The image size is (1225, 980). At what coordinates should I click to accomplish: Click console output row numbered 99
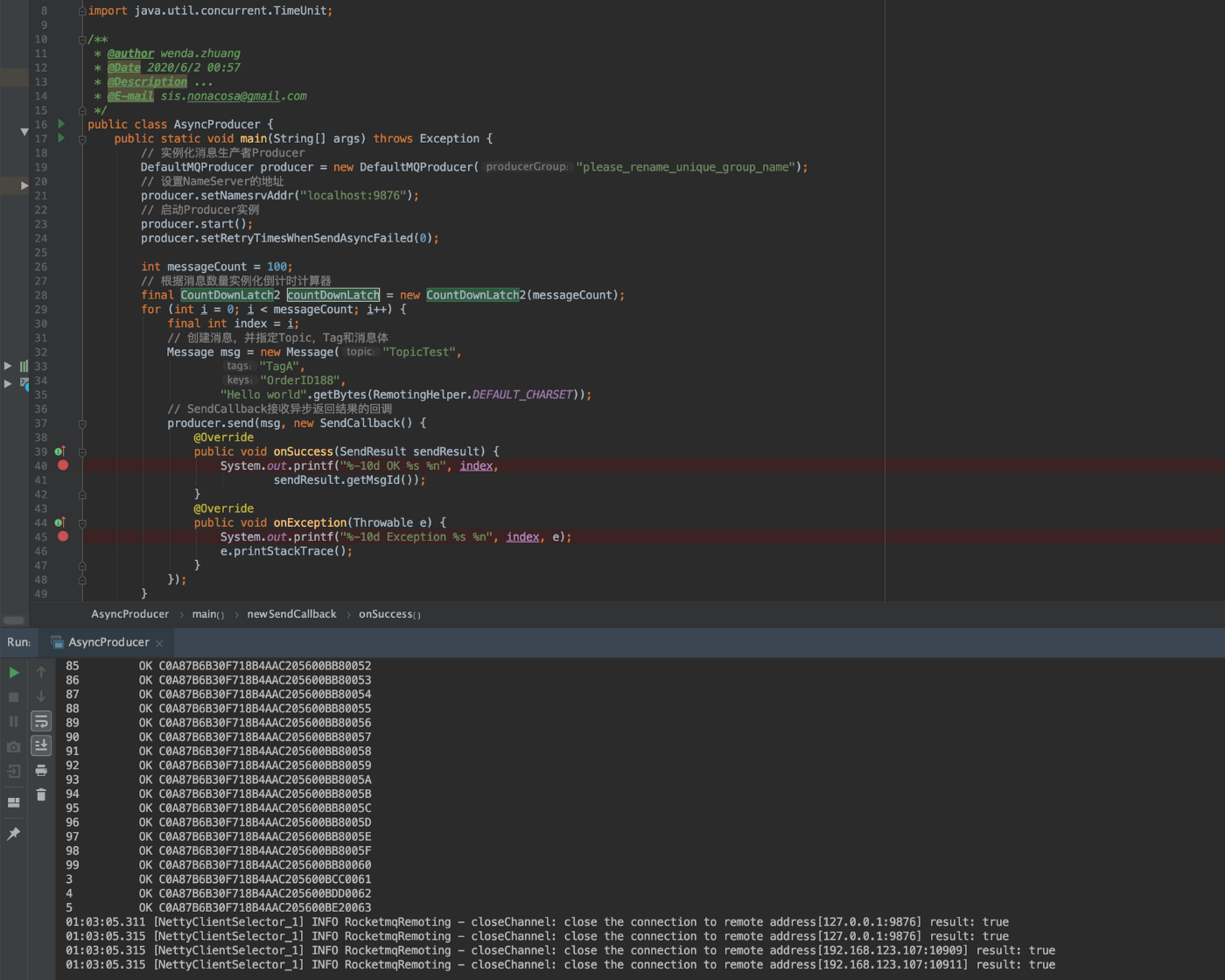(x=219, y=864)
